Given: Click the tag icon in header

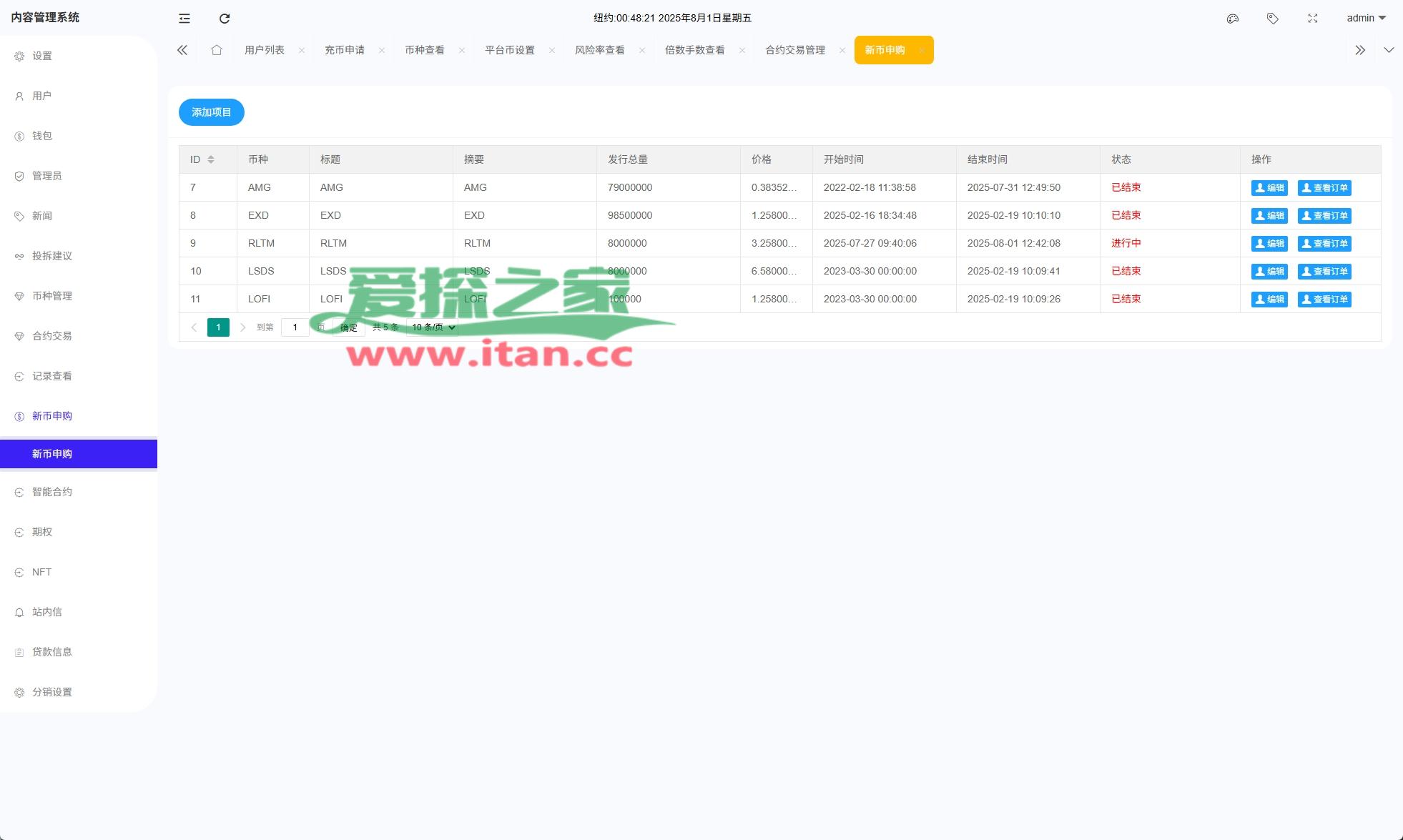Looking at the screenshot, I should tap(1272, 19).
